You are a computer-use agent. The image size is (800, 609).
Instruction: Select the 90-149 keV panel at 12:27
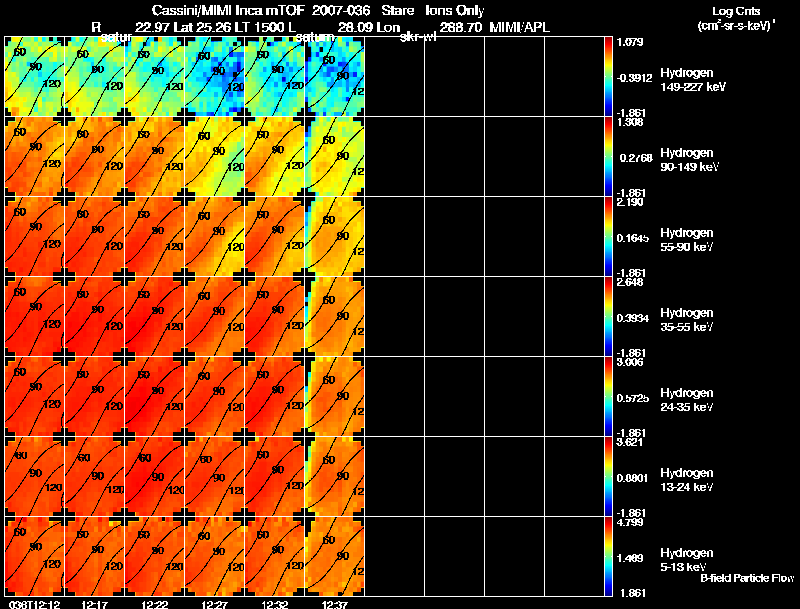(x=215, y=157)
